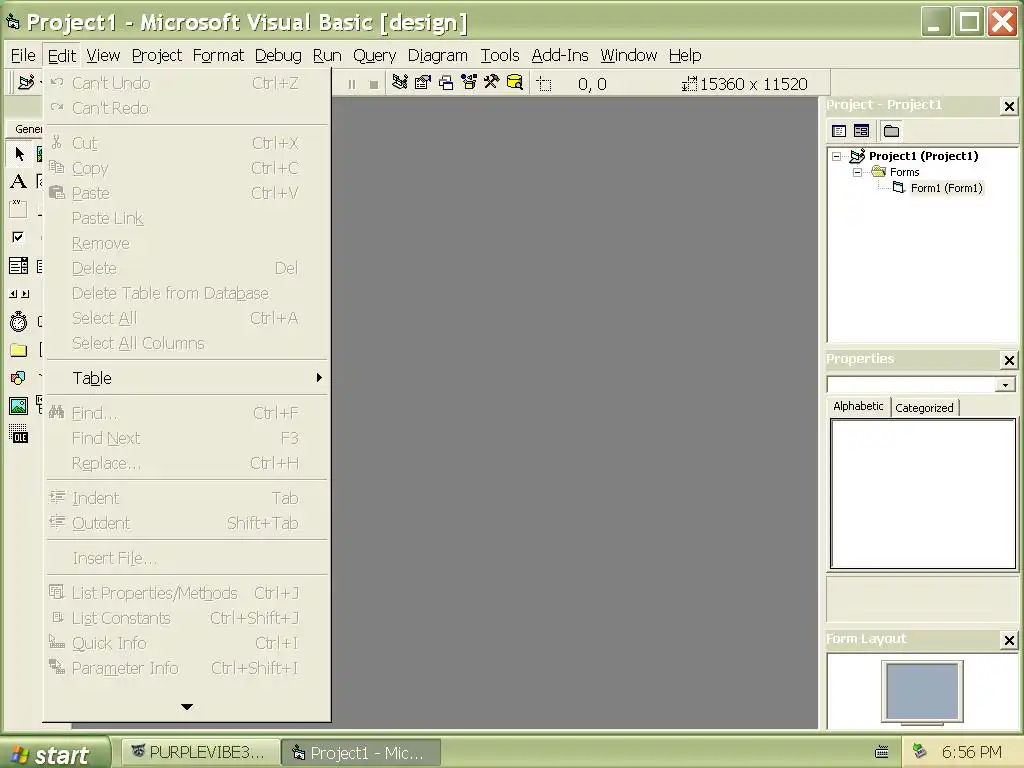The width and height of the screenshot is (1024, 768).
Task: Choose Table in the Edit menu
Action: coord(187,378)
